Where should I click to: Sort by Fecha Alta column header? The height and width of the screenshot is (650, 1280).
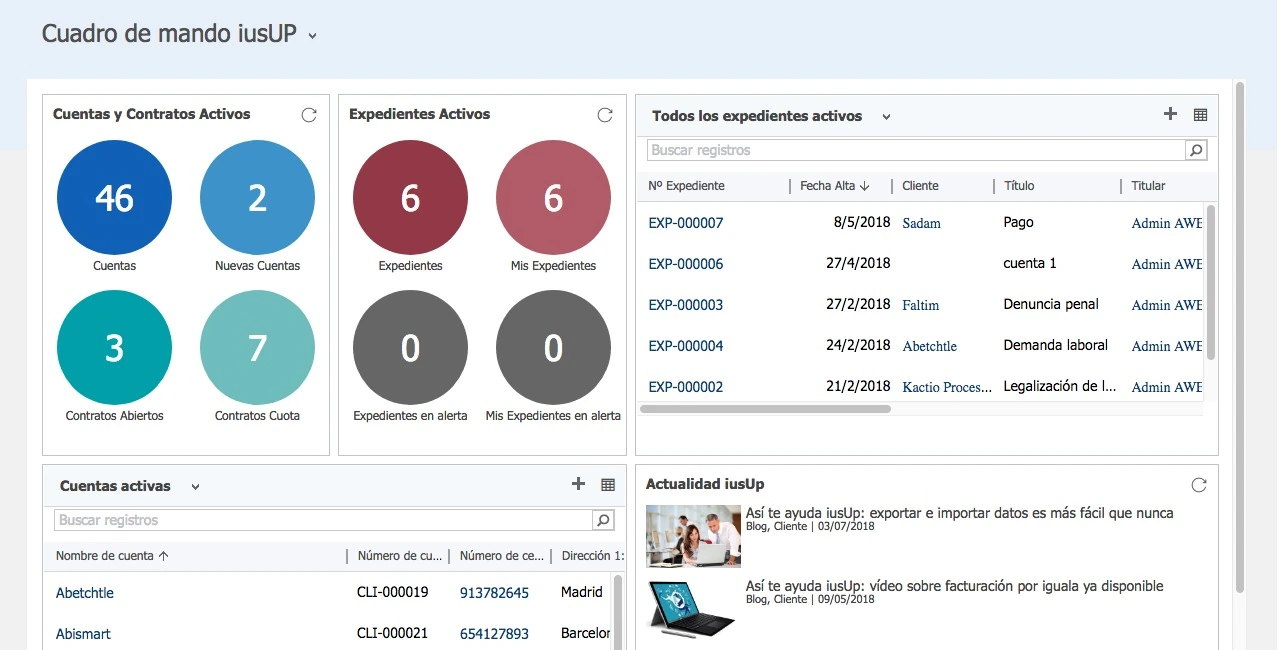(834, 186)
